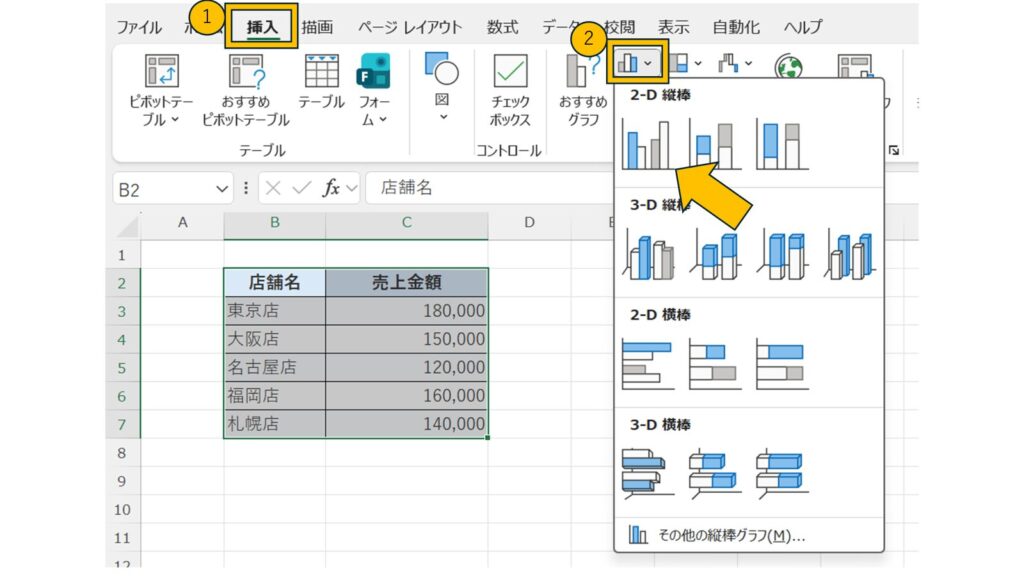
Task: Select the 2-D stacked bar chart
Action: 715,363
